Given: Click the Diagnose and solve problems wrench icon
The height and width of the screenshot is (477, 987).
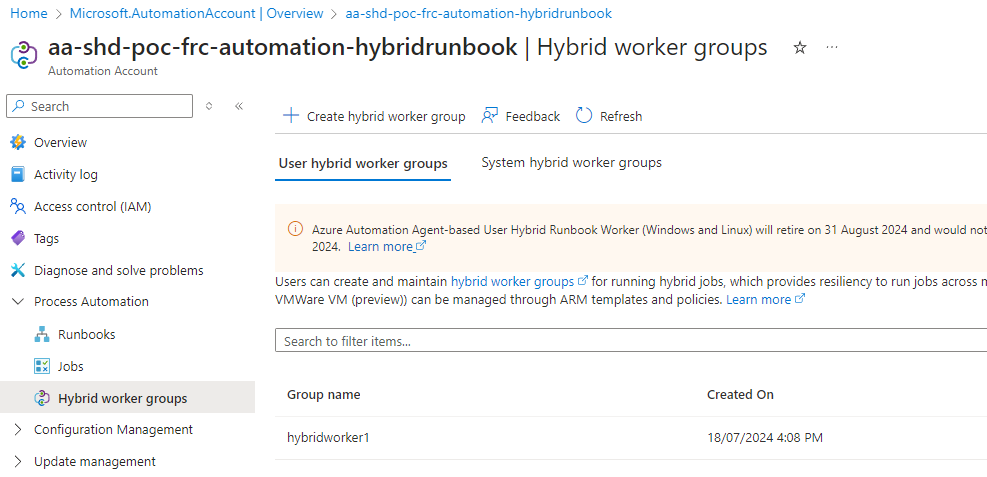Looking at the screenshot, I should 18,271.
